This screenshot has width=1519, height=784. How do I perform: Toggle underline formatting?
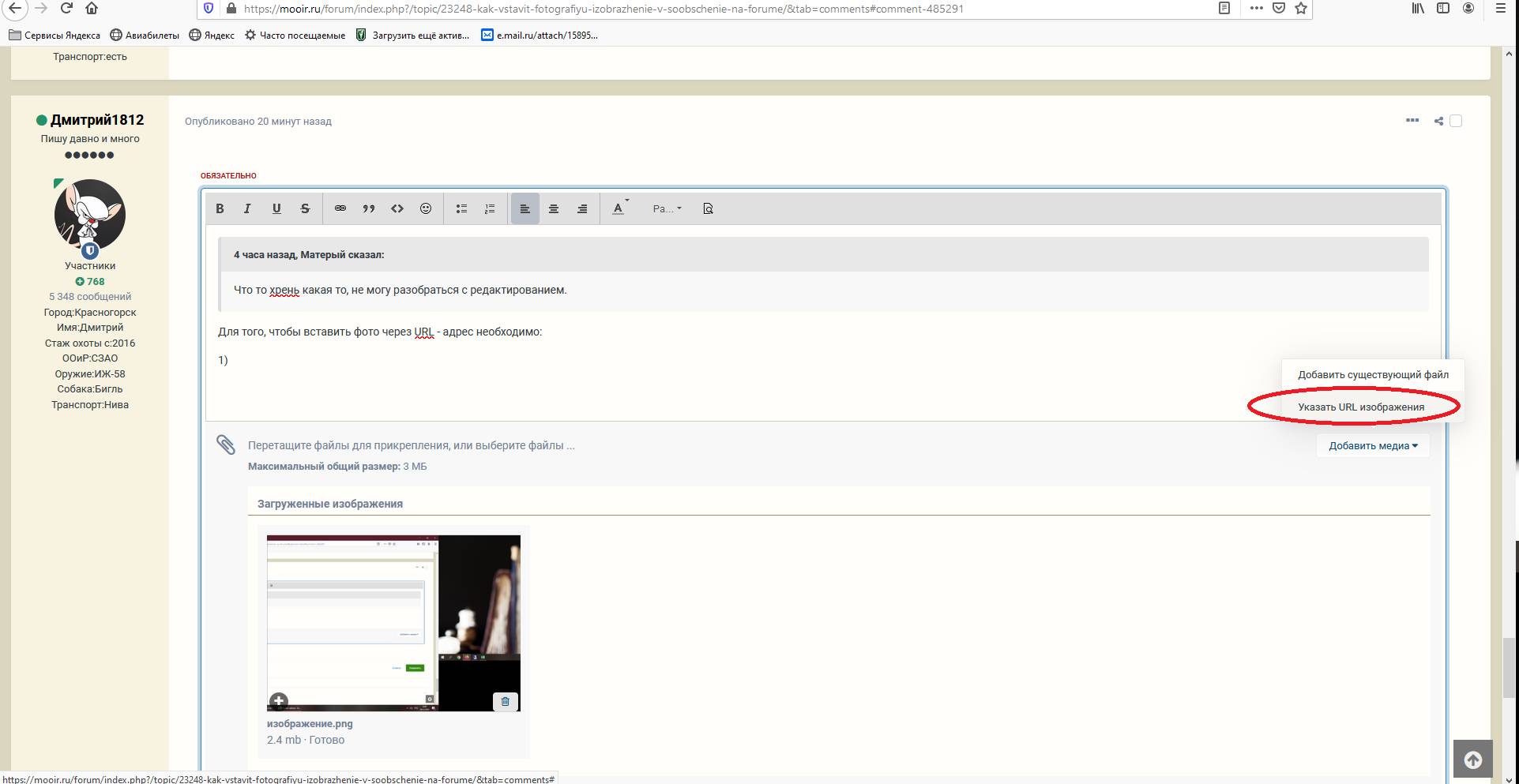276,209
